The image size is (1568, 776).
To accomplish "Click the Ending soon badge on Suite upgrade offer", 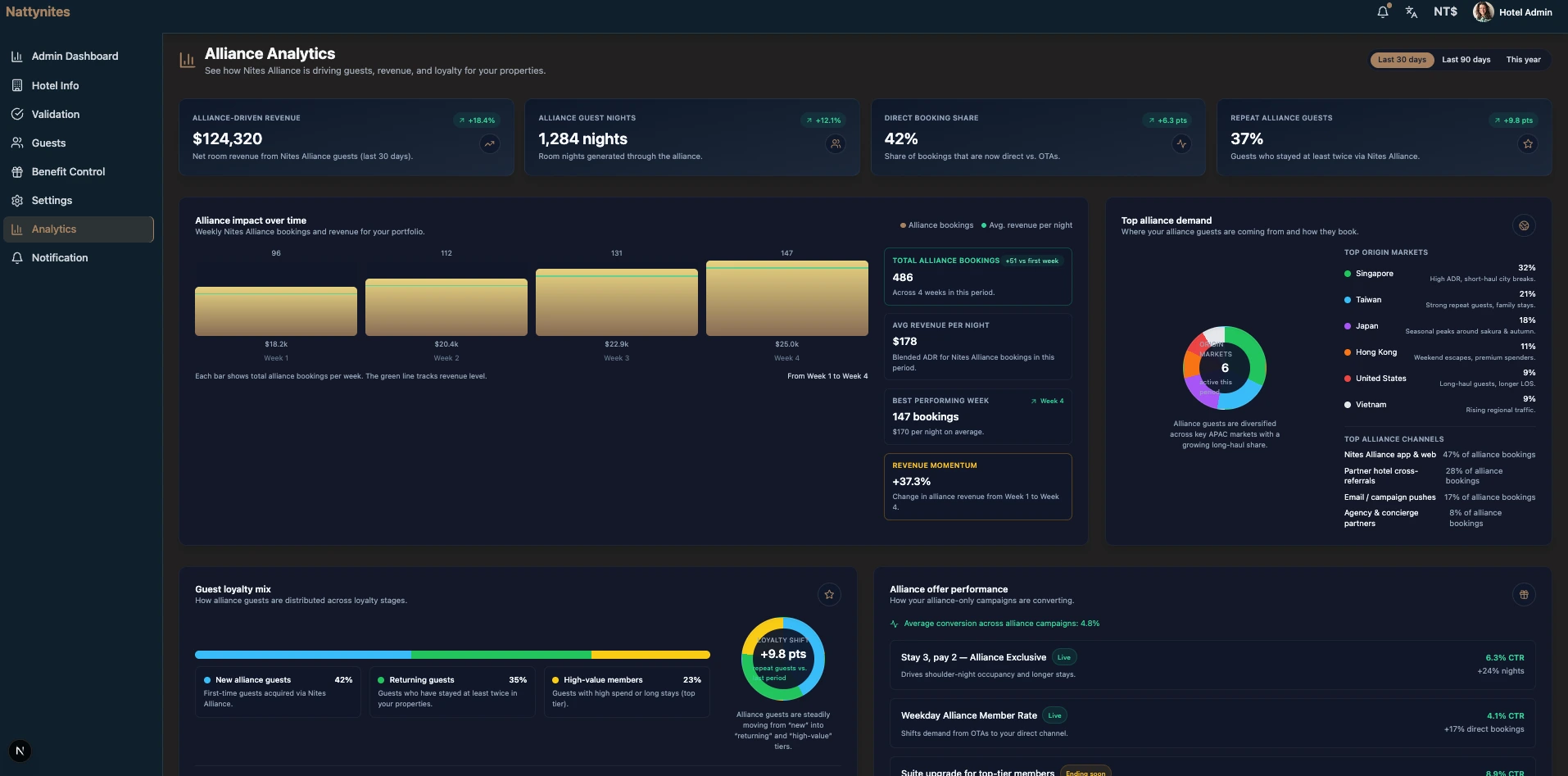I will click(1085, 772).
